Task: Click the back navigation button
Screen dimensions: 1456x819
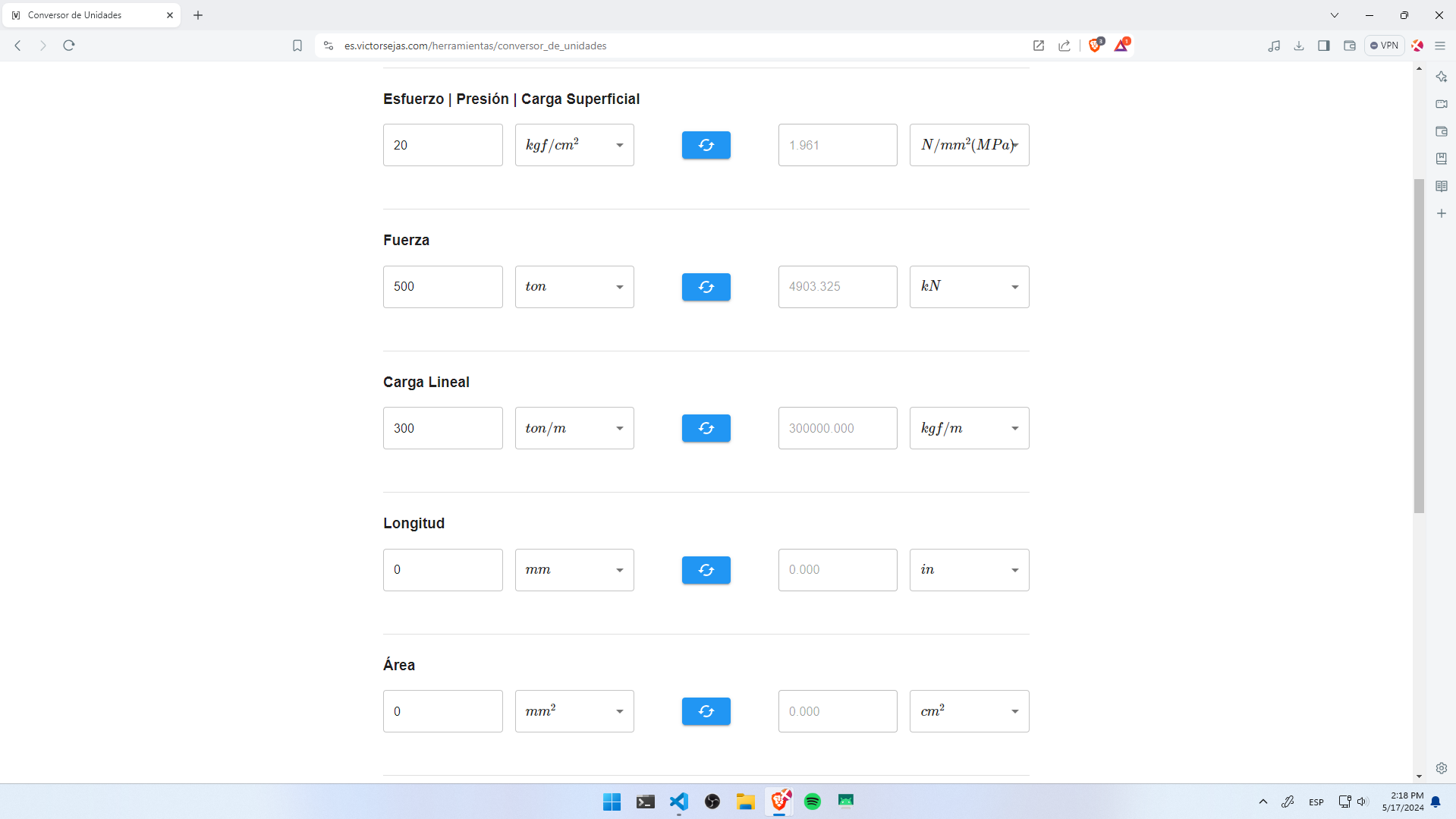Action: click(17, 46)
